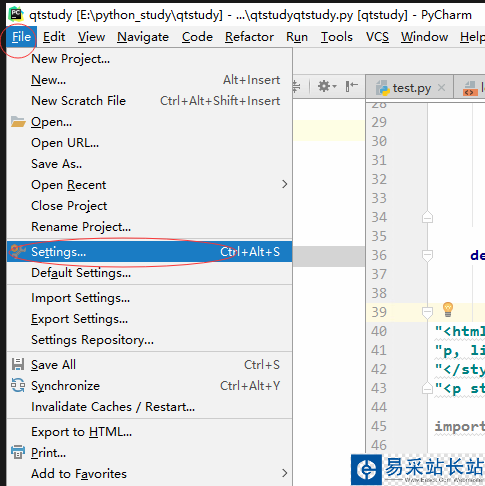Viewport: 485px width, 486px height.
Task: Choose Export Settings...
Action: [x=149, y=319]
